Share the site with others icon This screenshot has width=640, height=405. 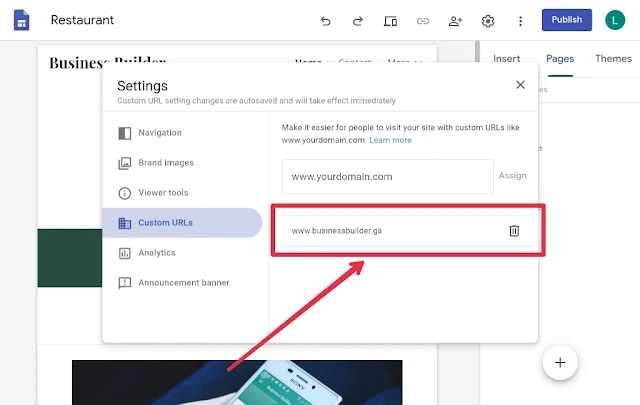455,21
